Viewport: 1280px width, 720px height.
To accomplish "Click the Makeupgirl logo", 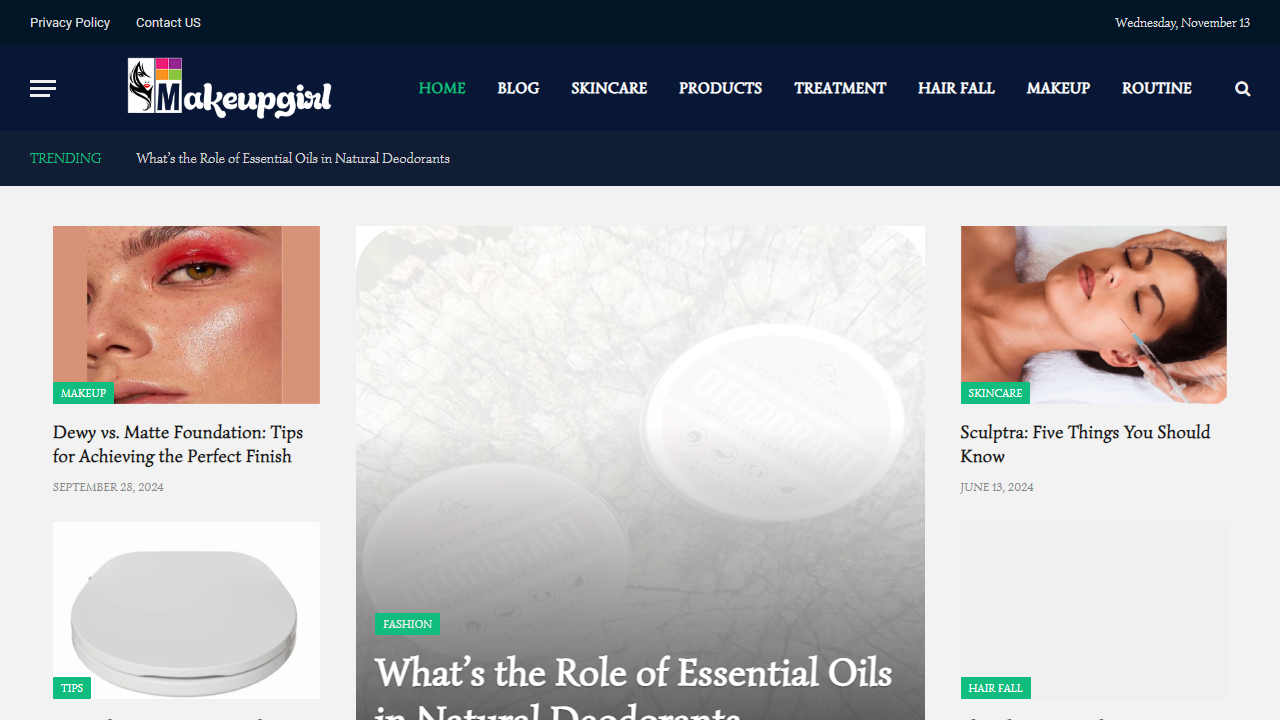I will point(230,88).
